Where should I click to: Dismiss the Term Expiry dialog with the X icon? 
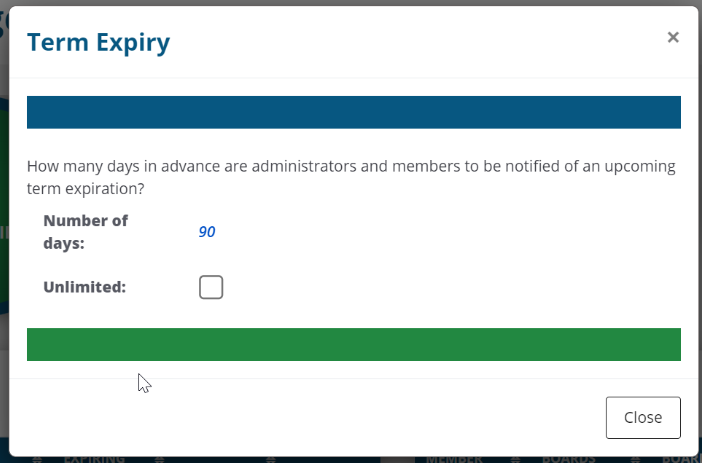click(x=673, y=37)
